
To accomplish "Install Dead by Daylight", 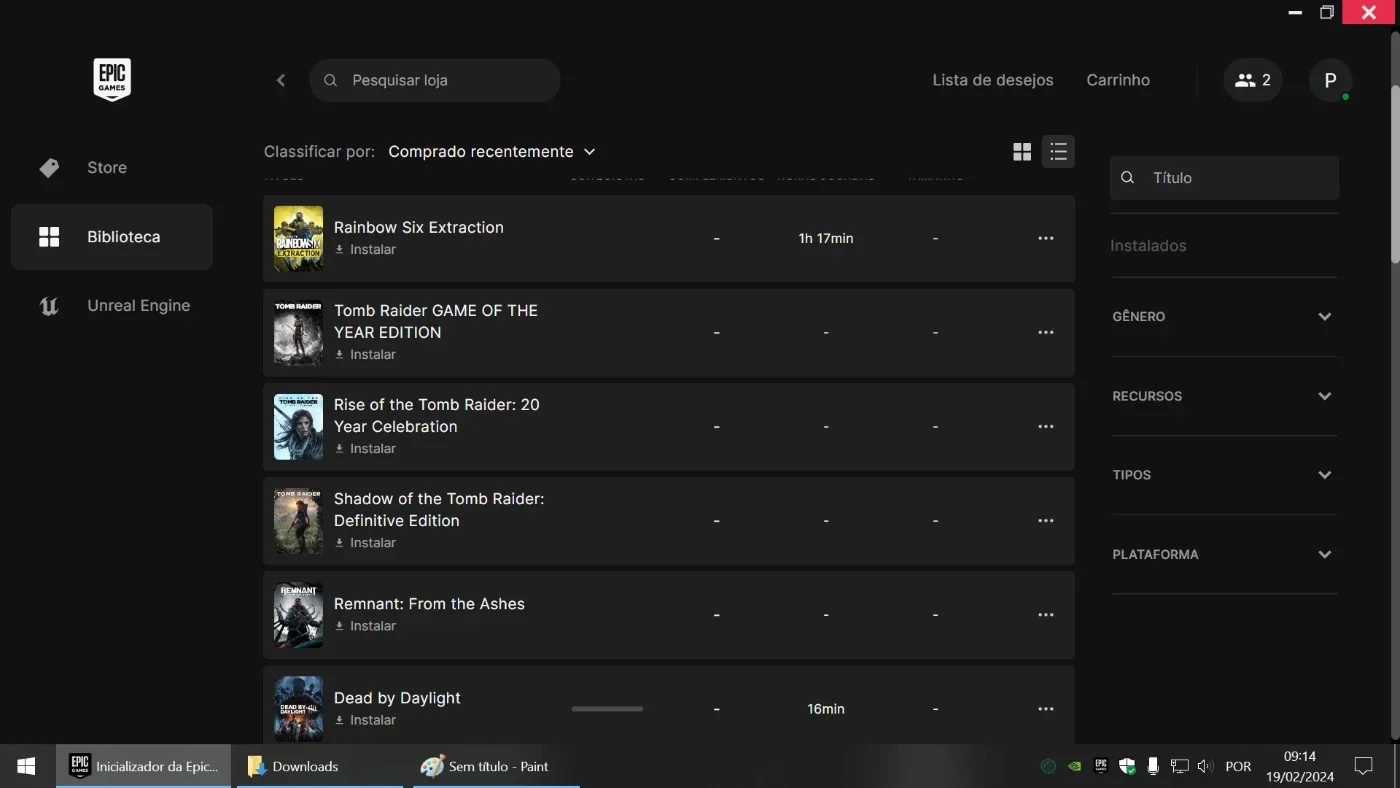I will tap(365, 720).
